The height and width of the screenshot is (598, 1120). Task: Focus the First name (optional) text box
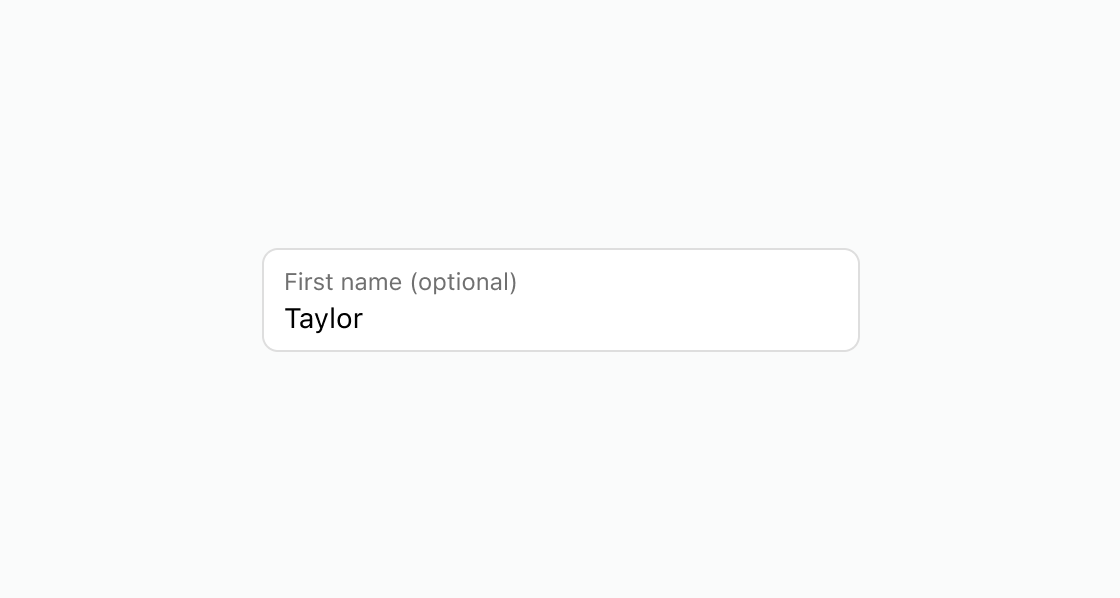click(x=560, y=318)
